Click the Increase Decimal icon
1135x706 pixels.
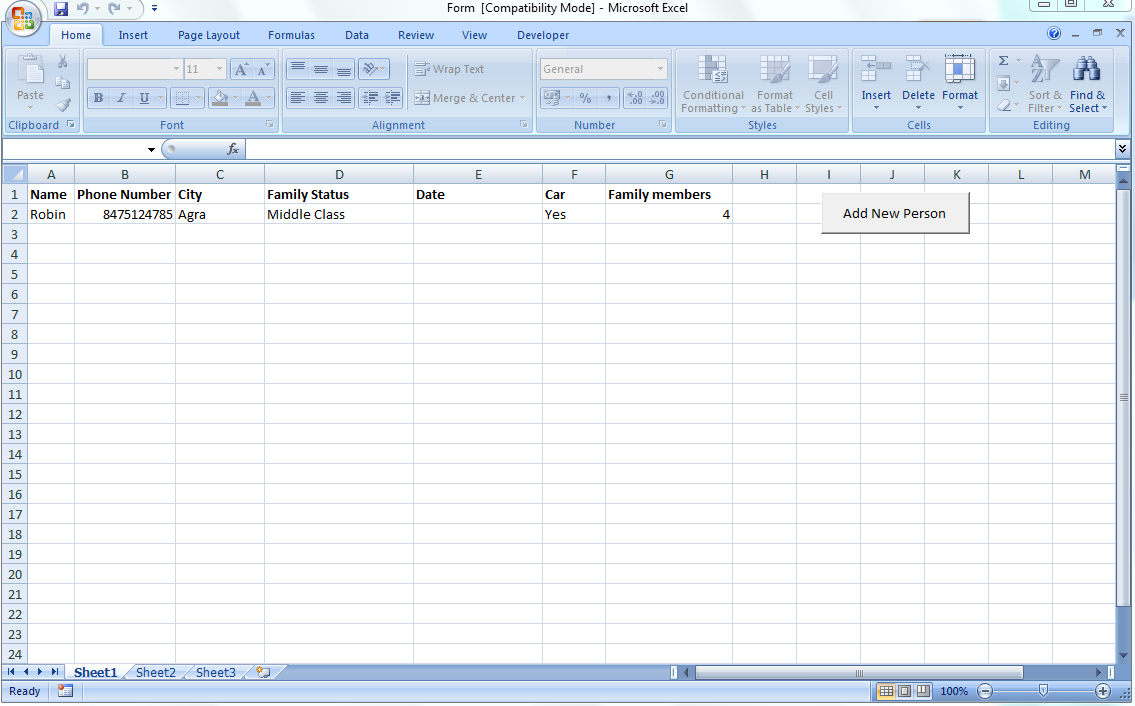[637, 98]
